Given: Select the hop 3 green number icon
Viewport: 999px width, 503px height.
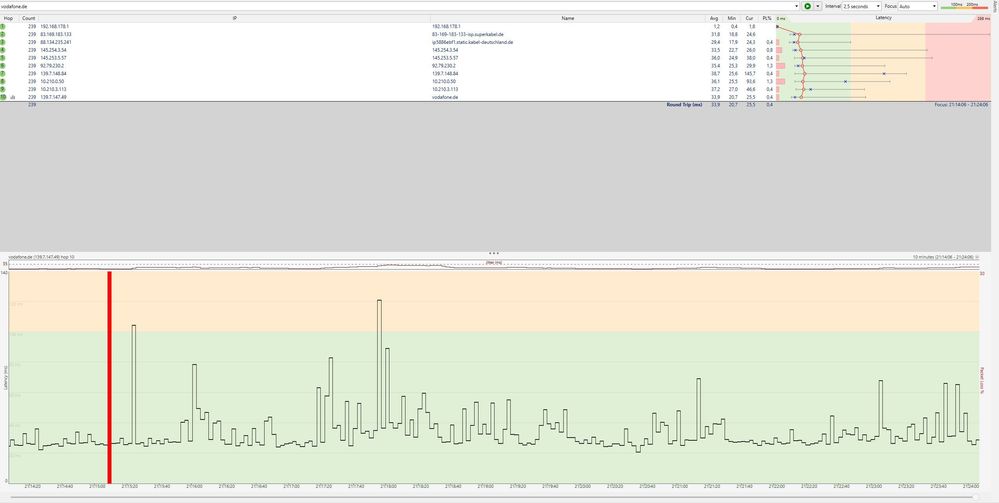Looking at the screenshot, I should 3,42.
